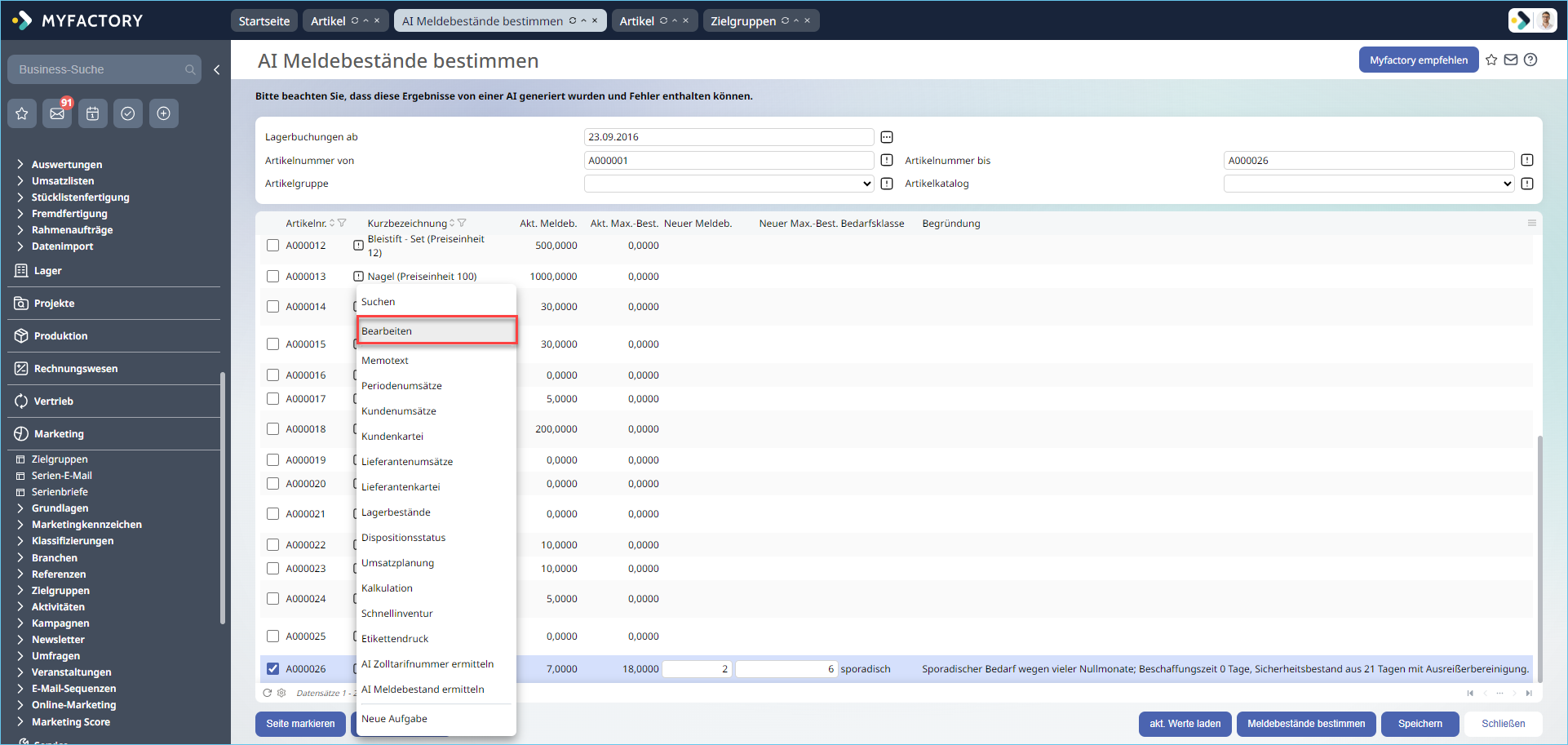Click the table refresh icon in the footer
The height and width of the screenshot is (745, 1568).
pos(267,693)
